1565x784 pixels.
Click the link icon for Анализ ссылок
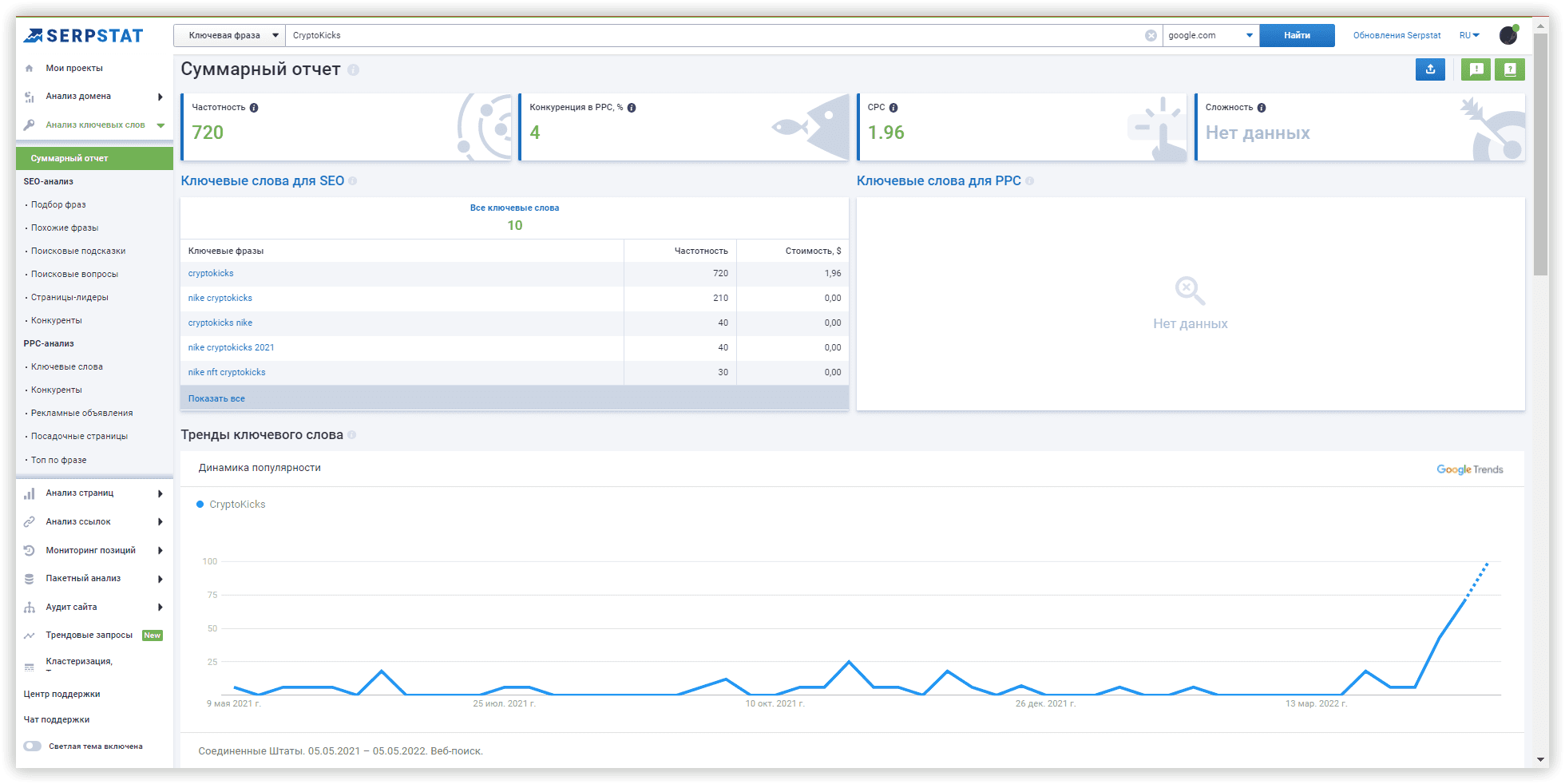pos(30,521)
